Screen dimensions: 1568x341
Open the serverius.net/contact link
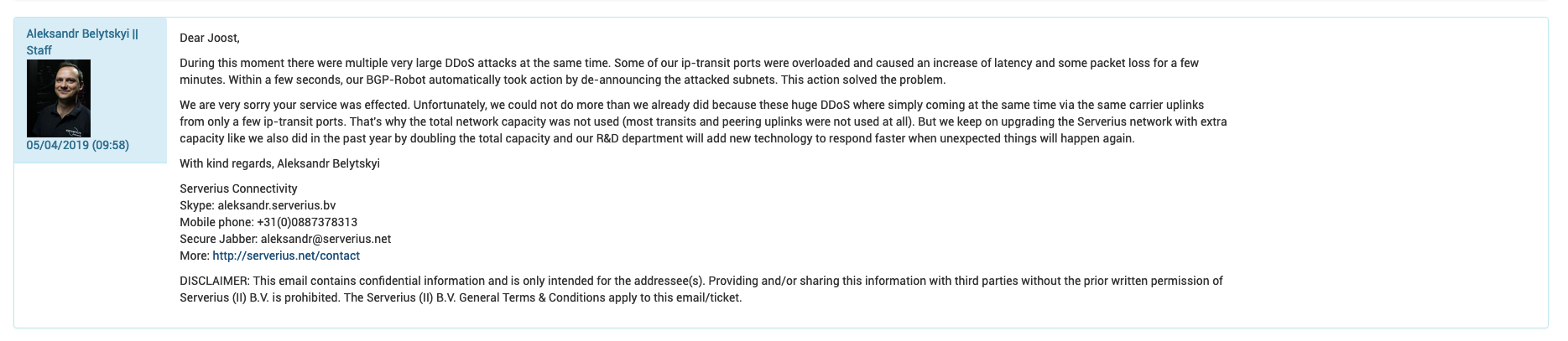[x=286, y=256]
